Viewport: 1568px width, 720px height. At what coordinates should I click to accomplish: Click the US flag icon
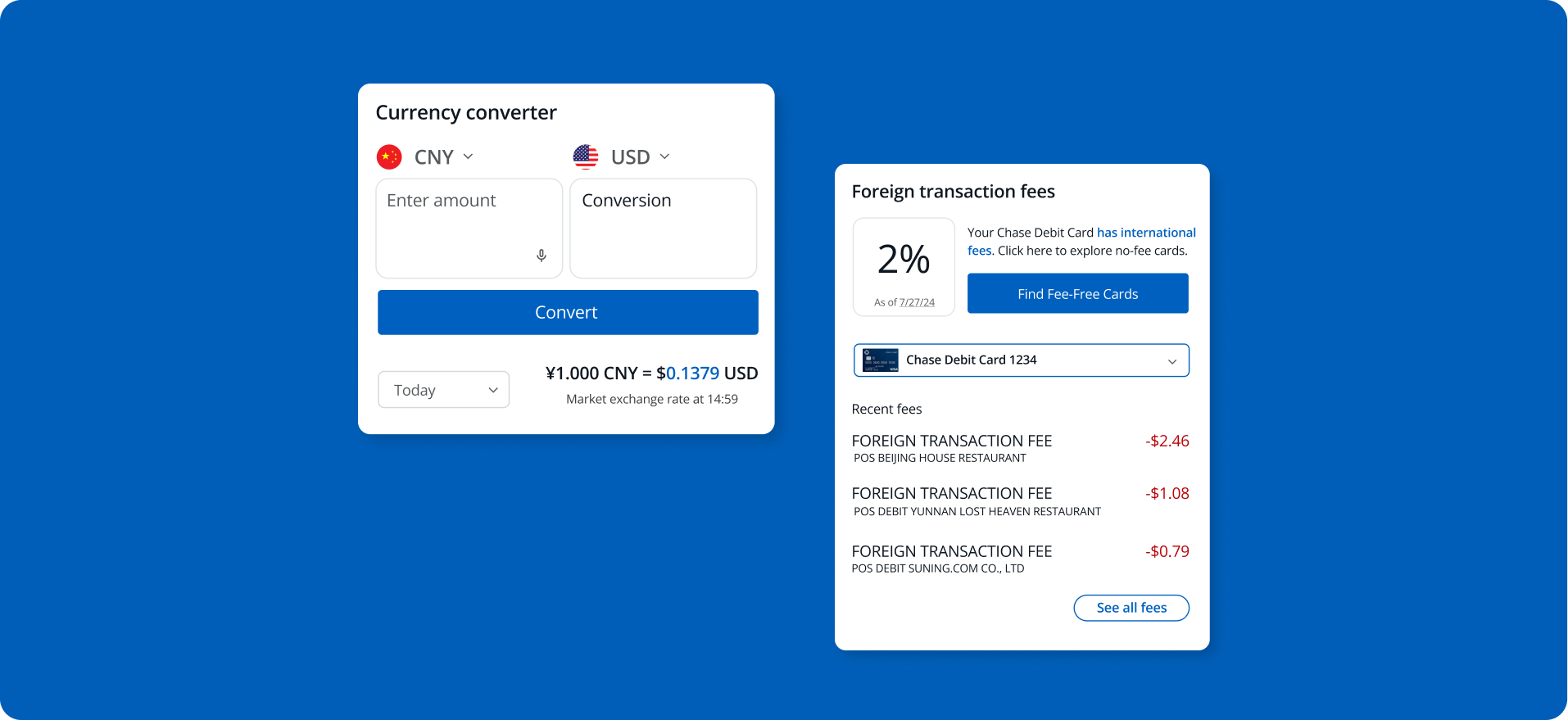[x=586, y=156]
